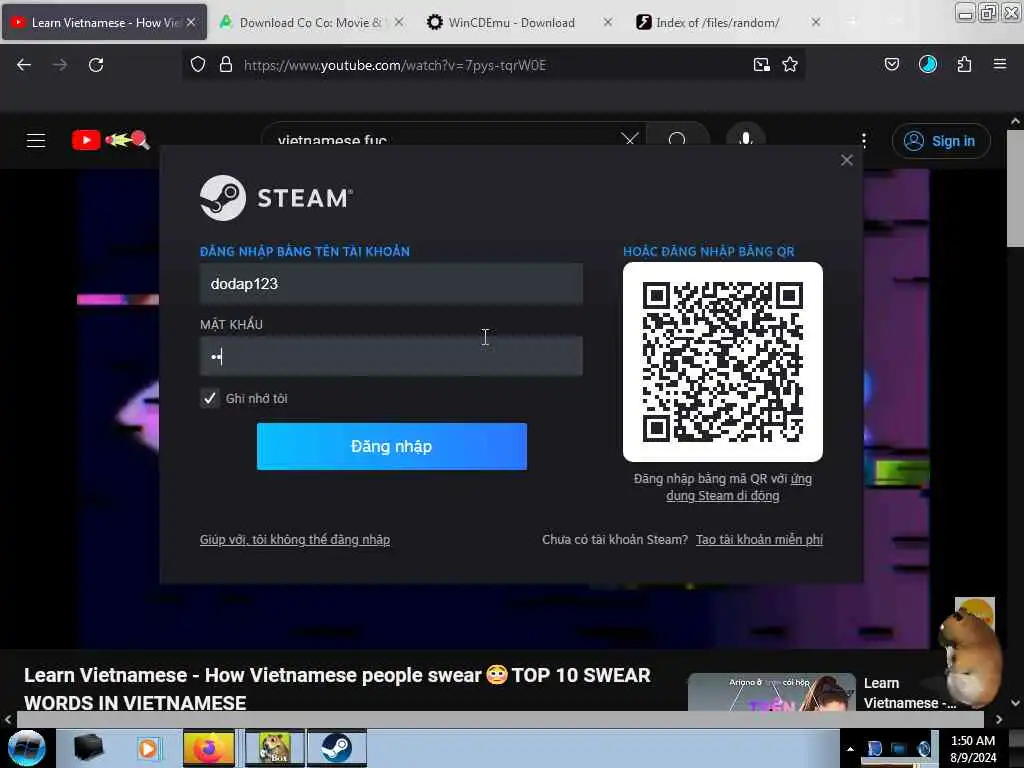
Task: Open the tracking protection shield icon
Action: pos(198,65)
